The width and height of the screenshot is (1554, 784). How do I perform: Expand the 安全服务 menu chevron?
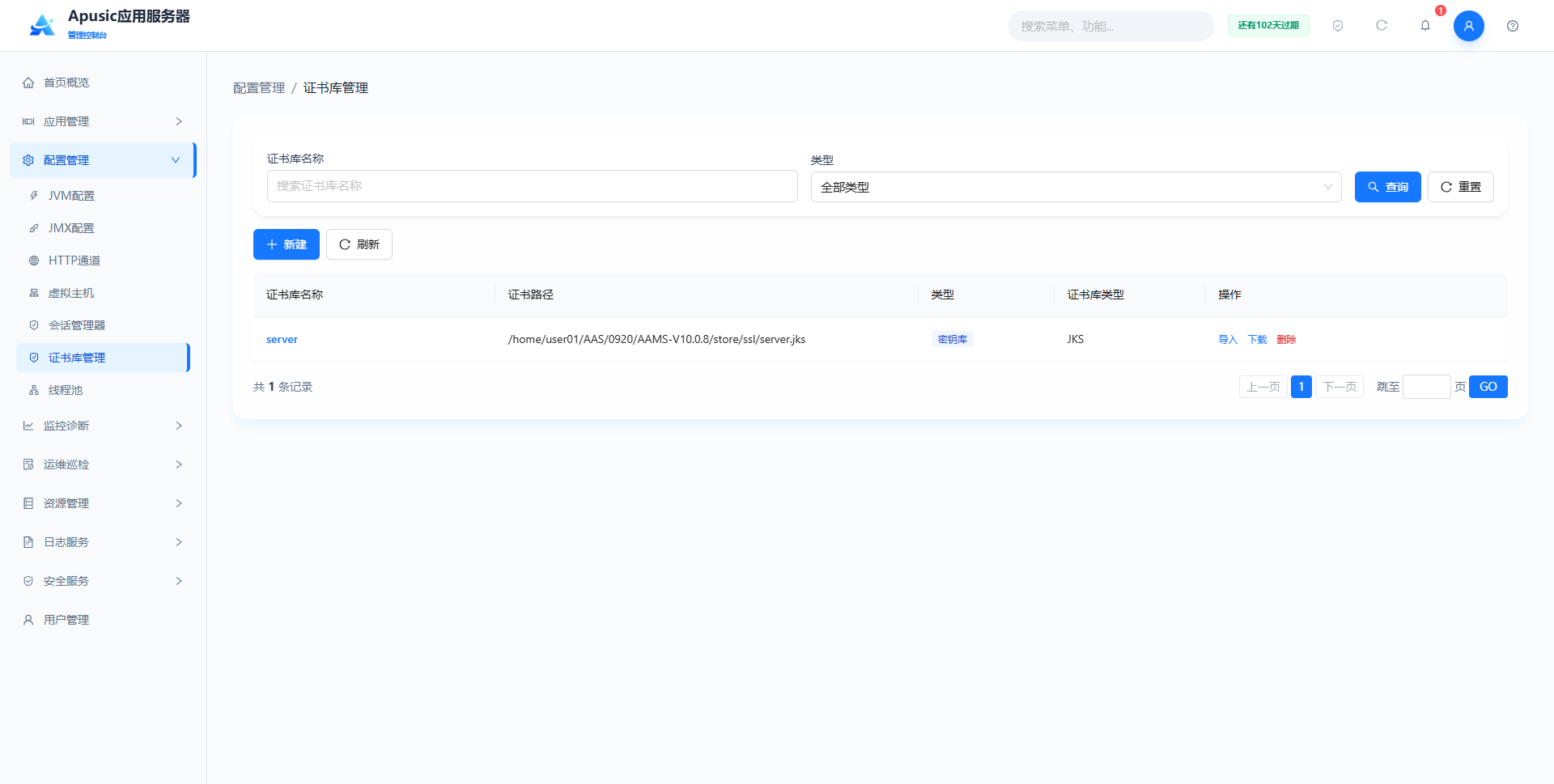tap(179, 581)
